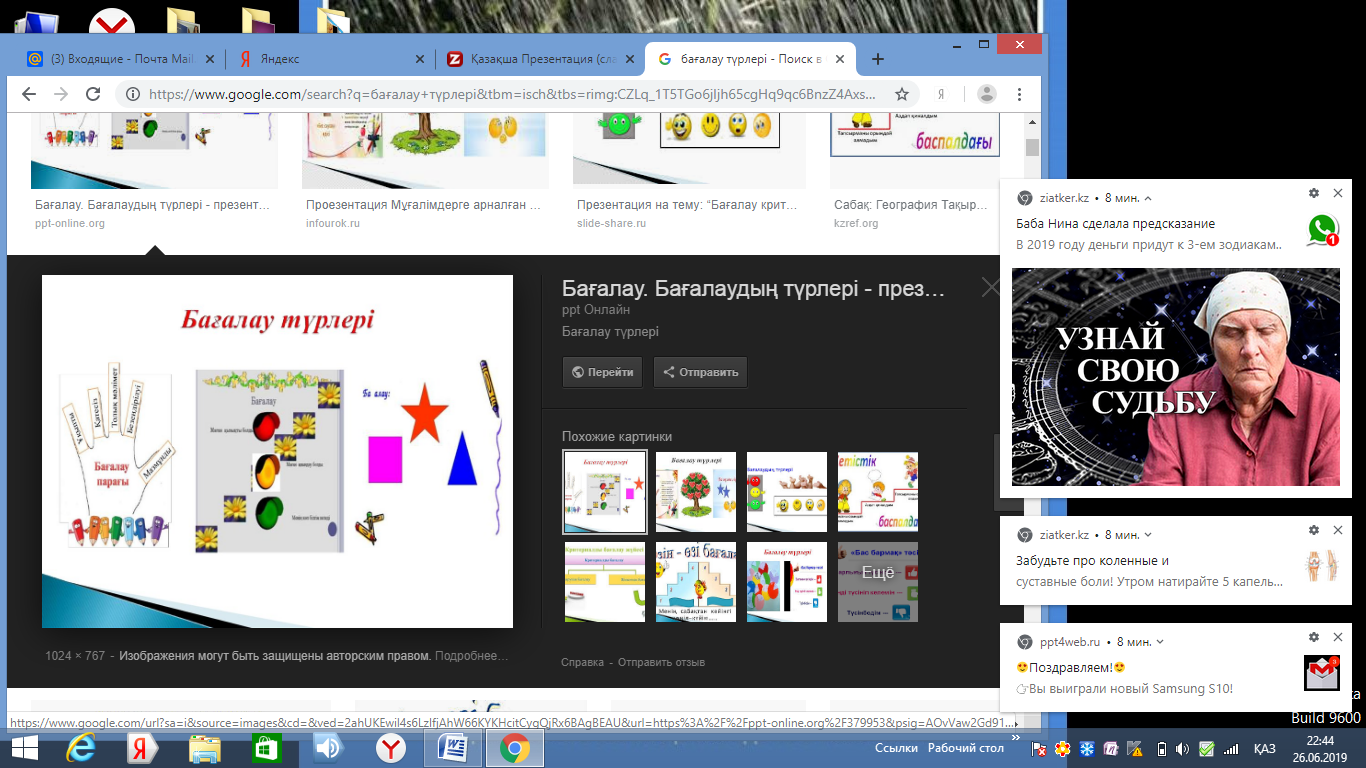Viewport: 1366px width, 768px height.
Task: Open the infourok.ru Проезентация Мұғалімдерге result
Action: point(425,204)
